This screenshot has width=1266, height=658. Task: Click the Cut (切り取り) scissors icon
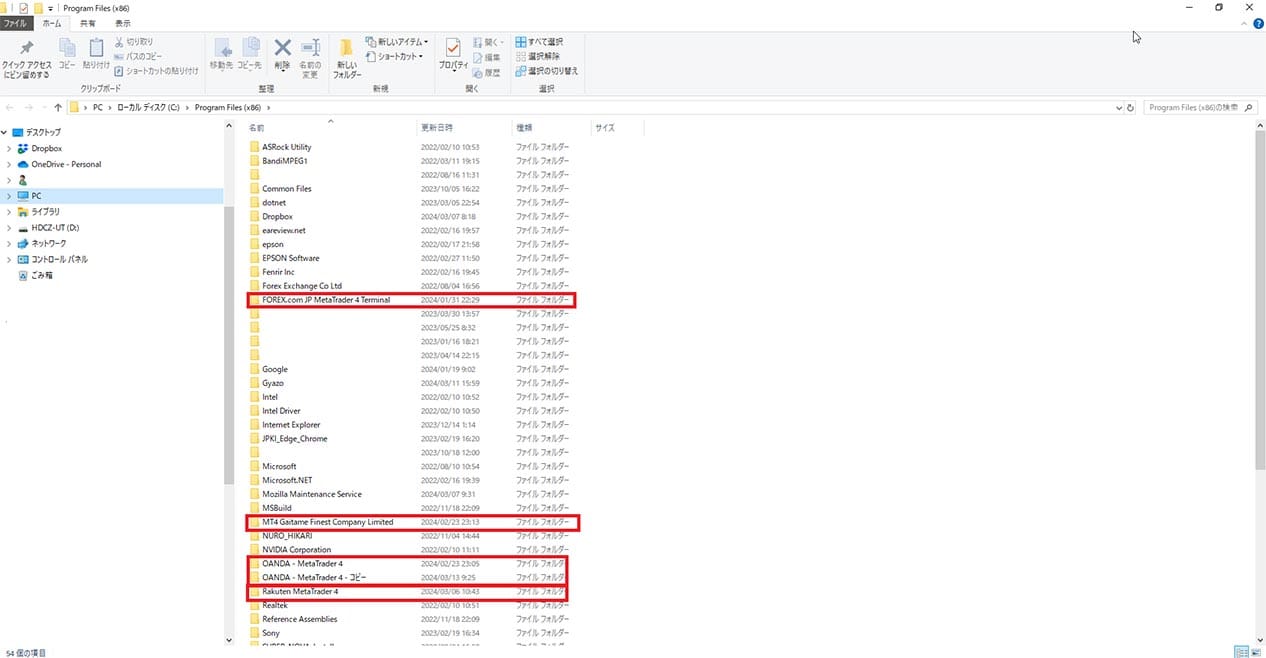119,42
